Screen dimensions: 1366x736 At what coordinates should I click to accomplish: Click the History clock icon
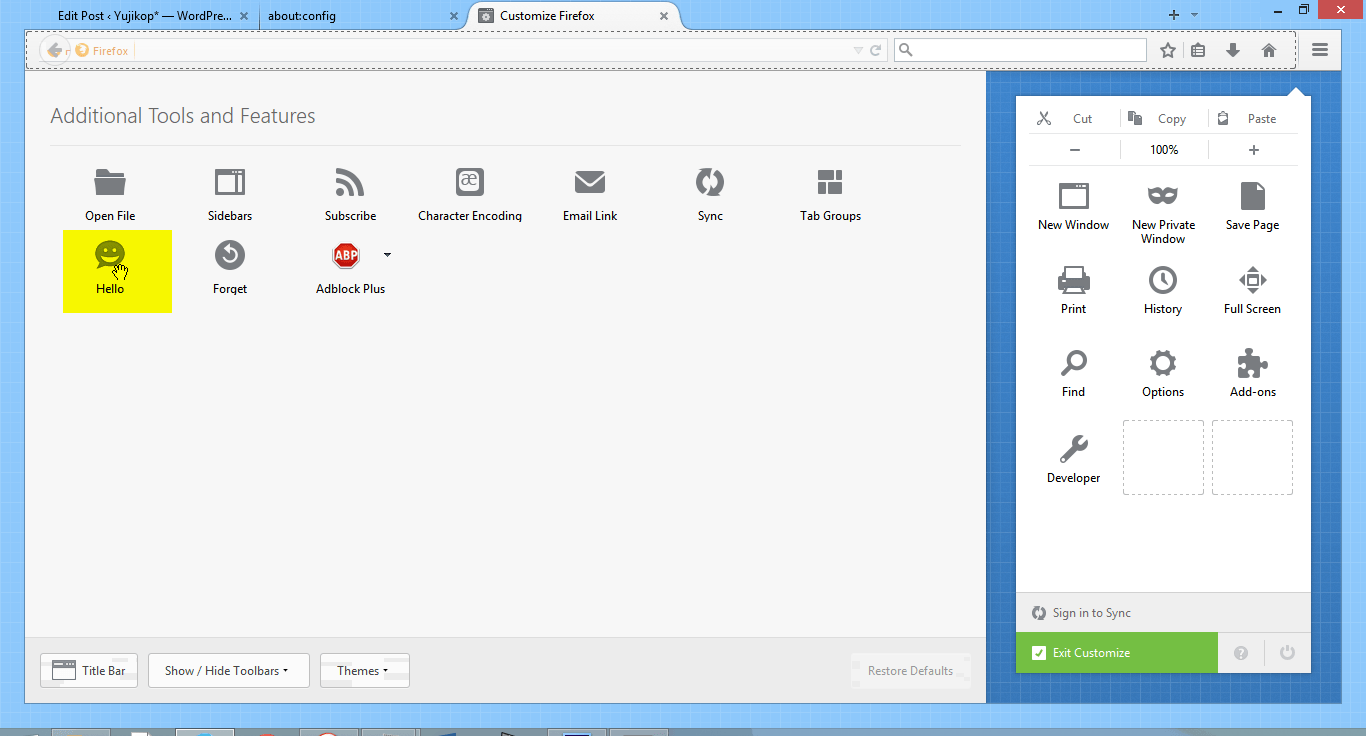[1163, 279]
